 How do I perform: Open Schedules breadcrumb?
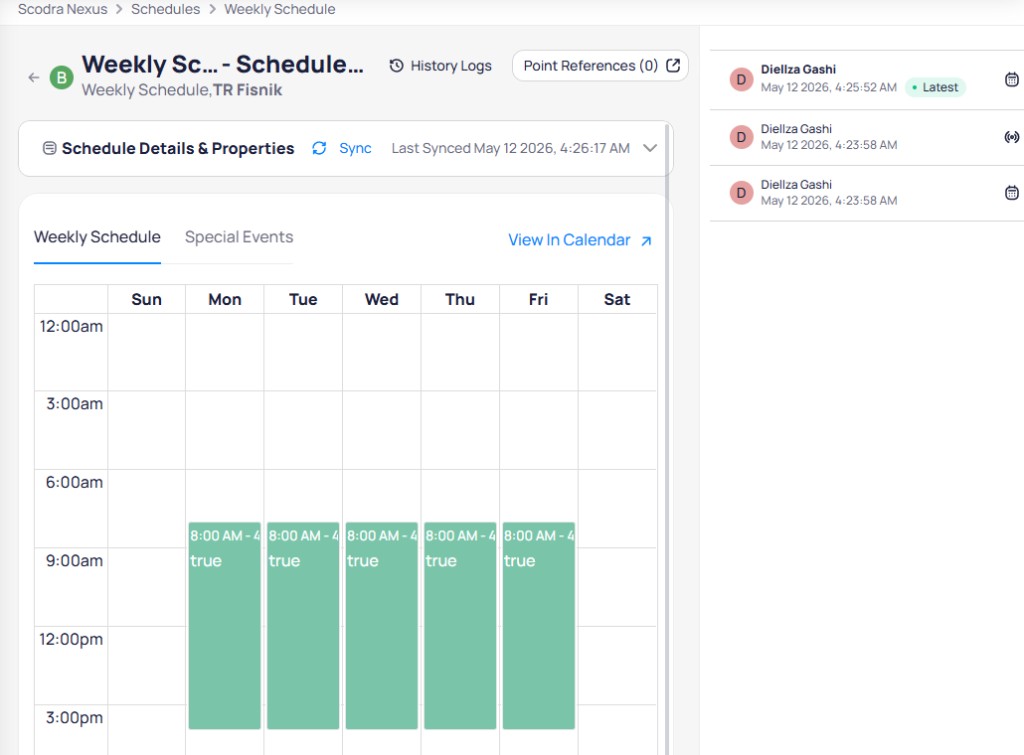pos(166,9)
